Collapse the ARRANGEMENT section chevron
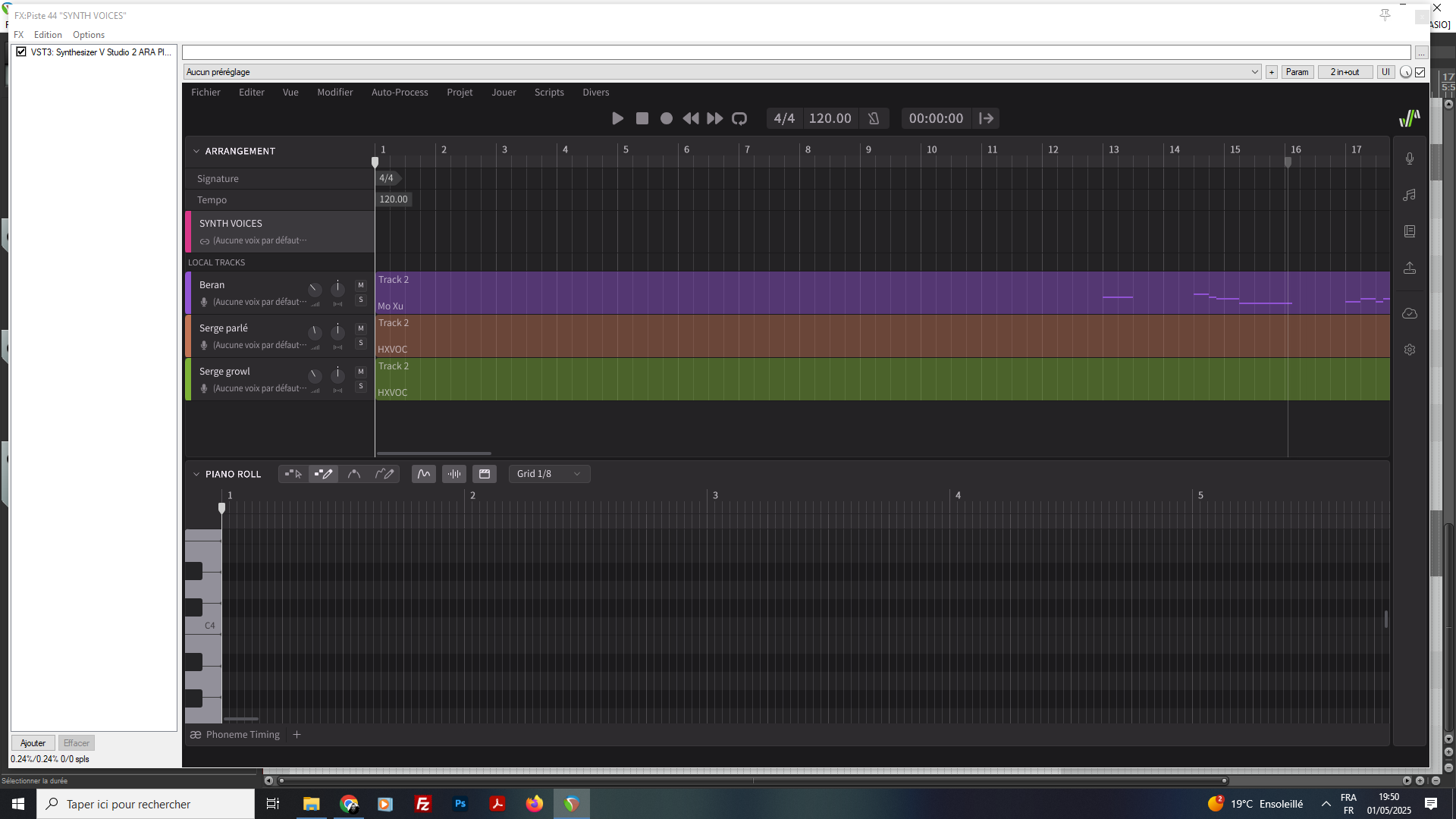The height and width of the screenshot is (819, 1456). coord(196,151)
